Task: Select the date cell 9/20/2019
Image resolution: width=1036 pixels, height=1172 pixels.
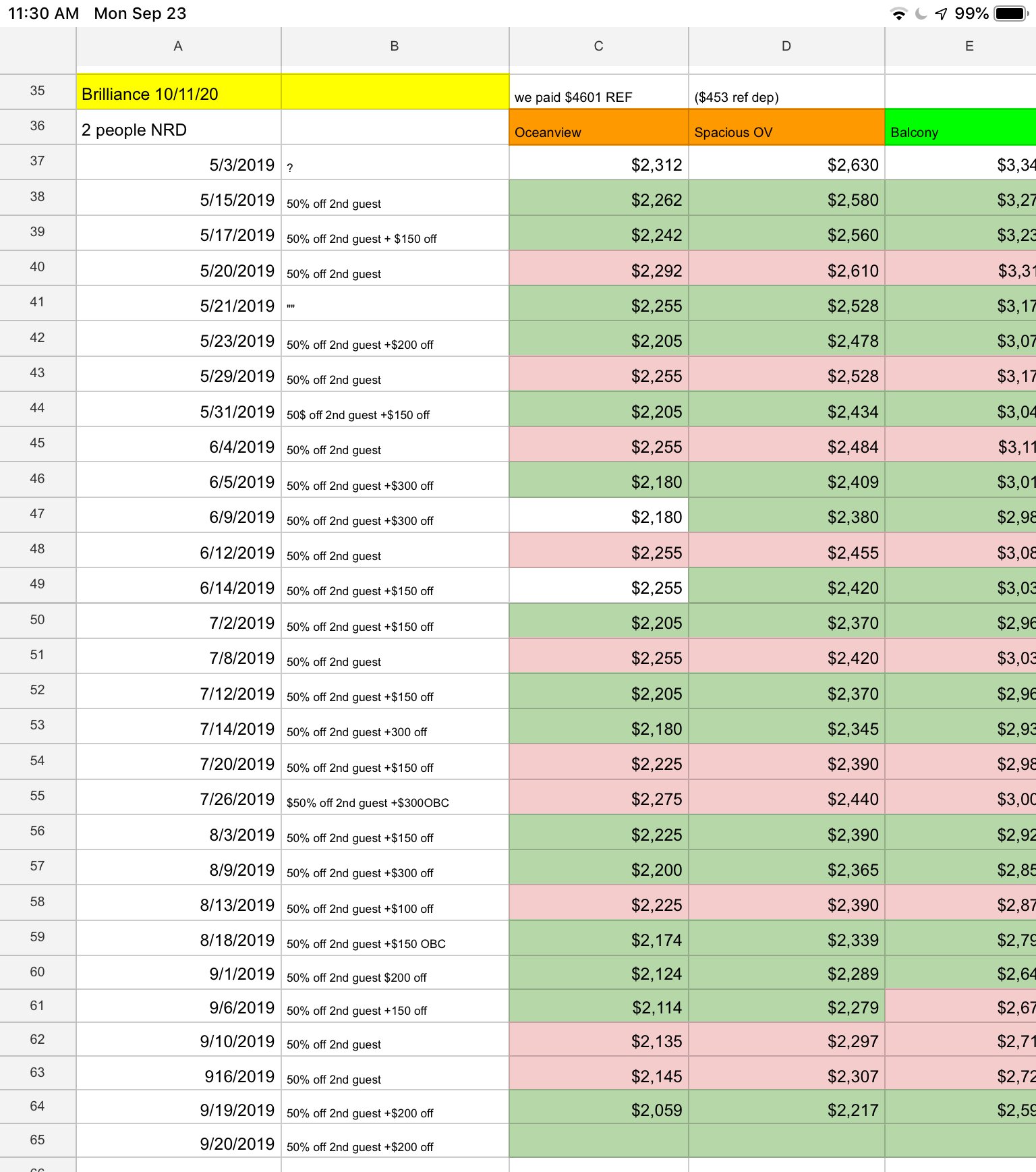Action: click(179, 1140)
